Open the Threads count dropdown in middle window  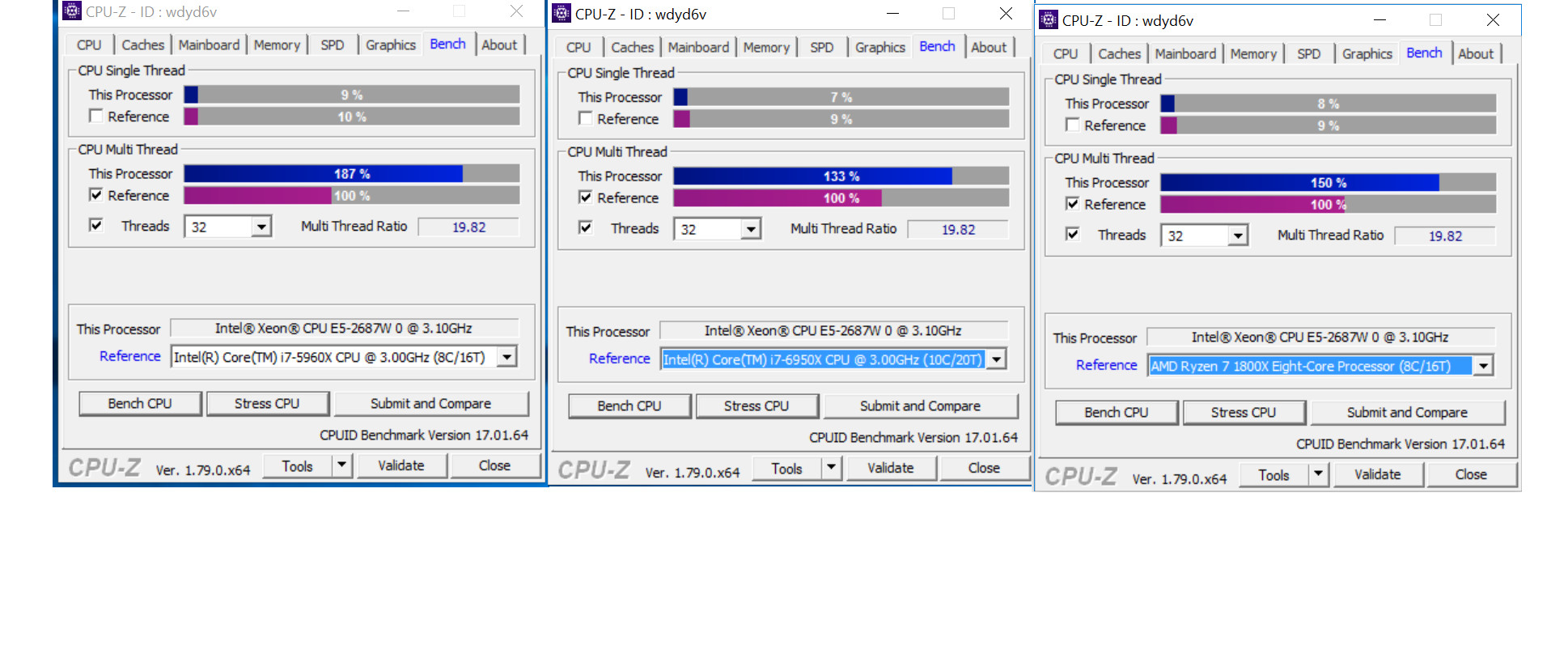[751, 229]
